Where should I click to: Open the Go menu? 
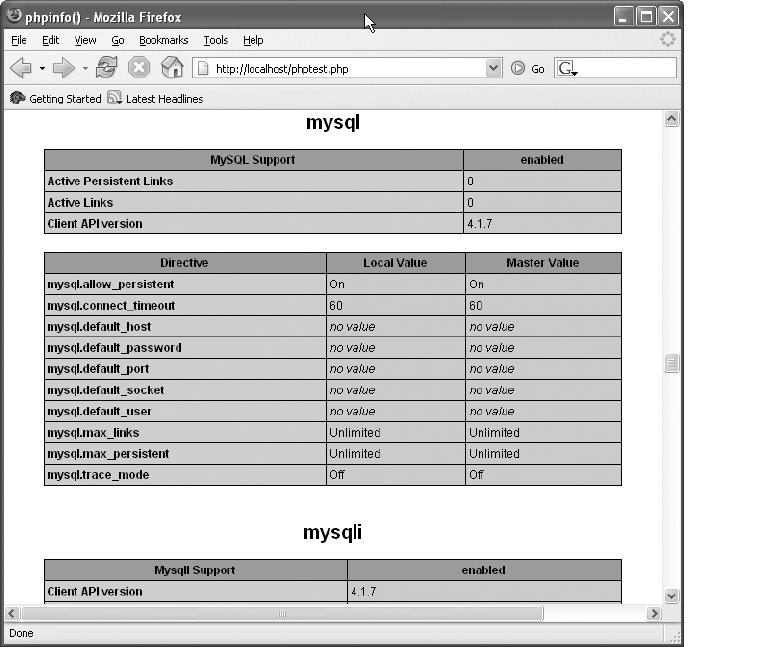[118, 40]
